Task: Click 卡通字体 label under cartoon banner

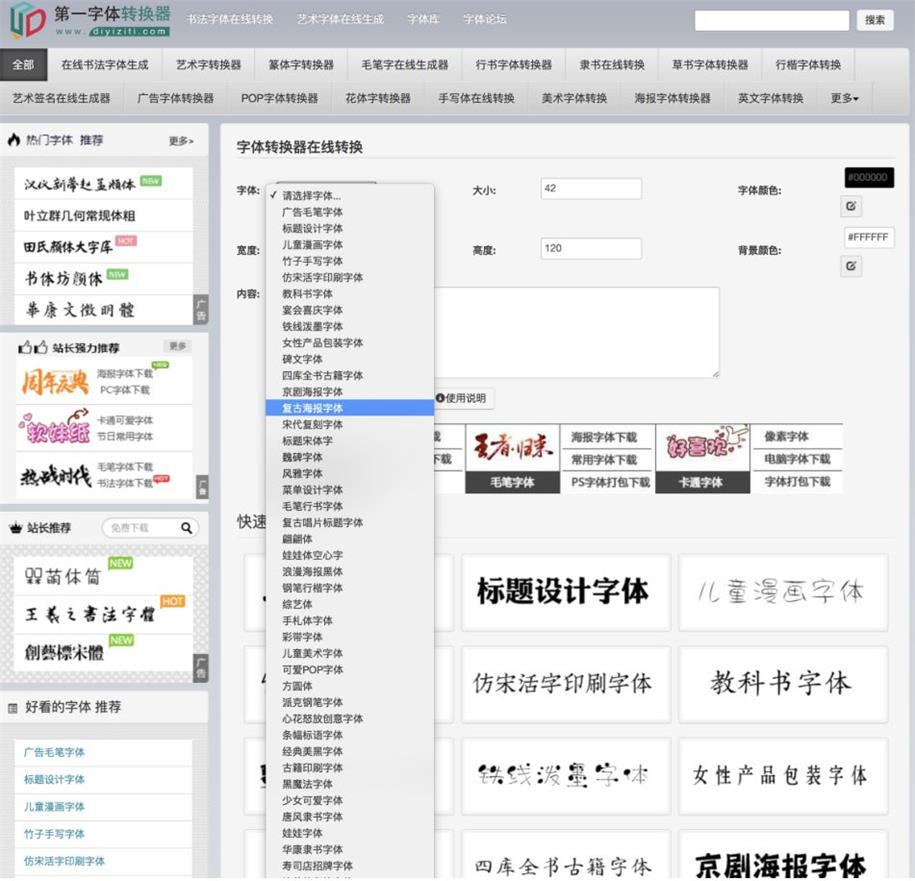Action: click(702, 483)
